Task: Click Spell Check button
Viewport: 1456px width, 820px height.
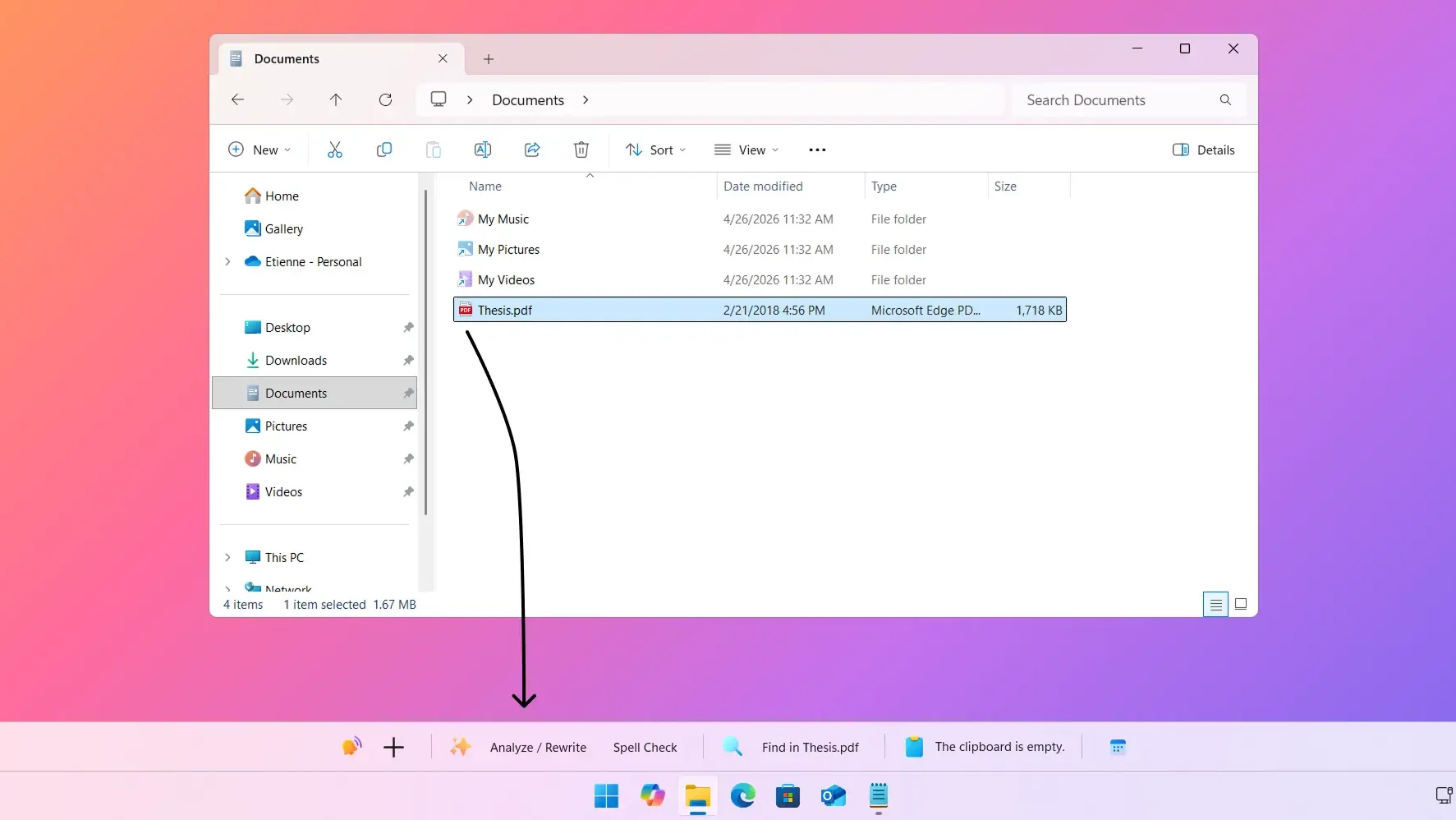Action: click(645, 747)
